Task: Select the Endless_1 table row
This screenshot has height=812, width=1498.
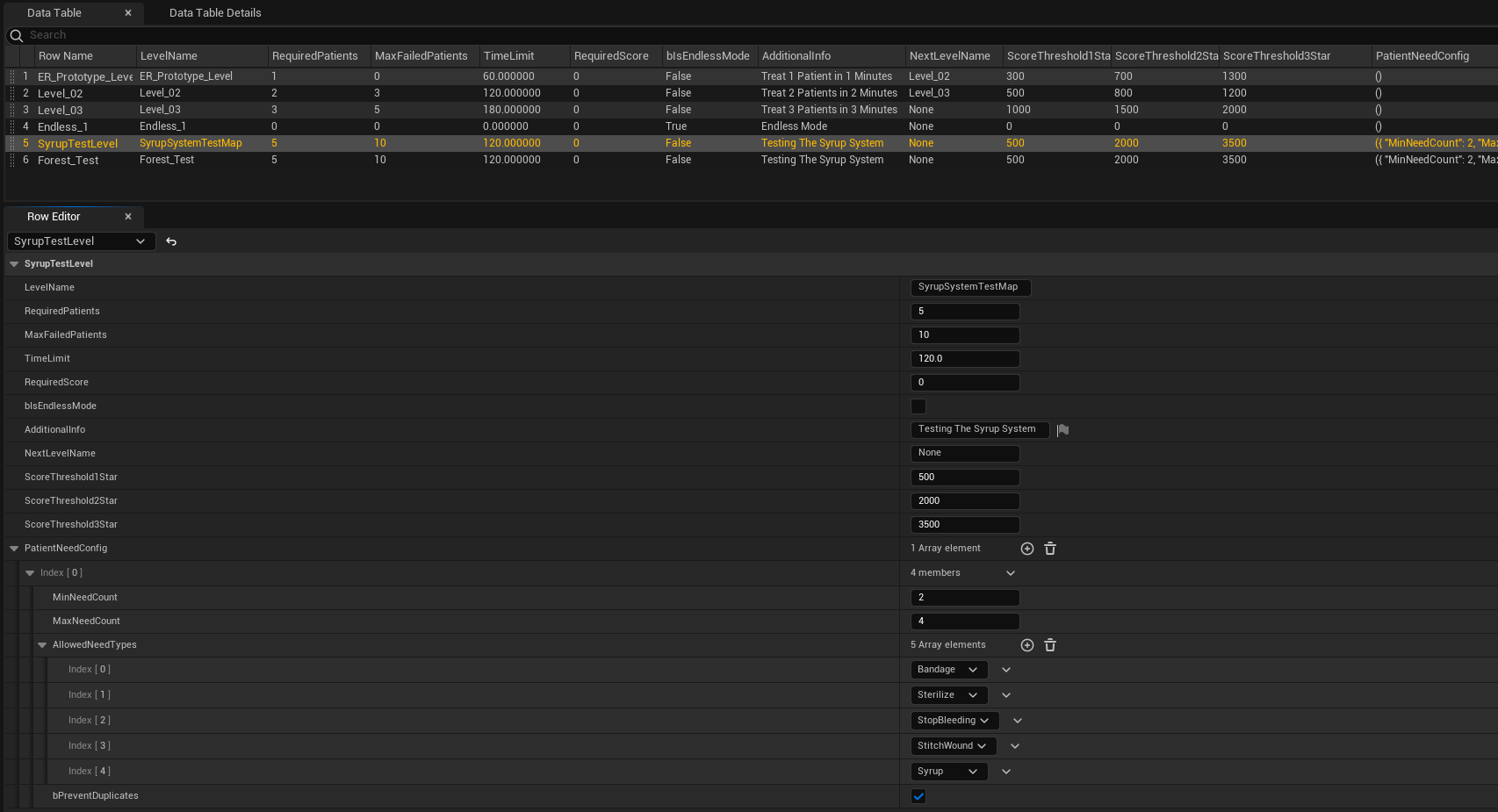Action: (x=751, y=126)
